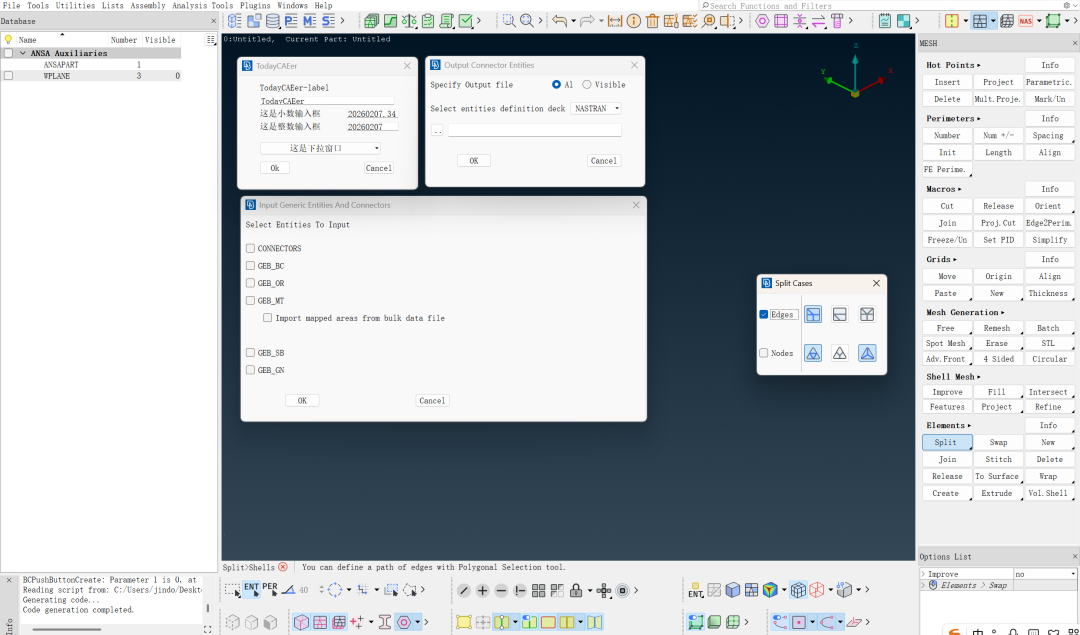Check the GEB_MT checkbox
This screenshot has width=1080, height=635.
coord(251,300)
